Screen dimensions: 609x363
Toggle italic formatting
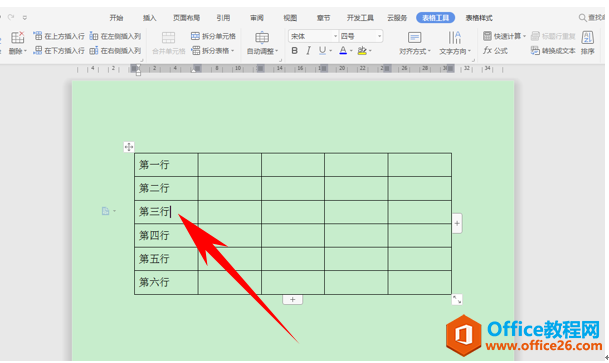click(308, 50)
